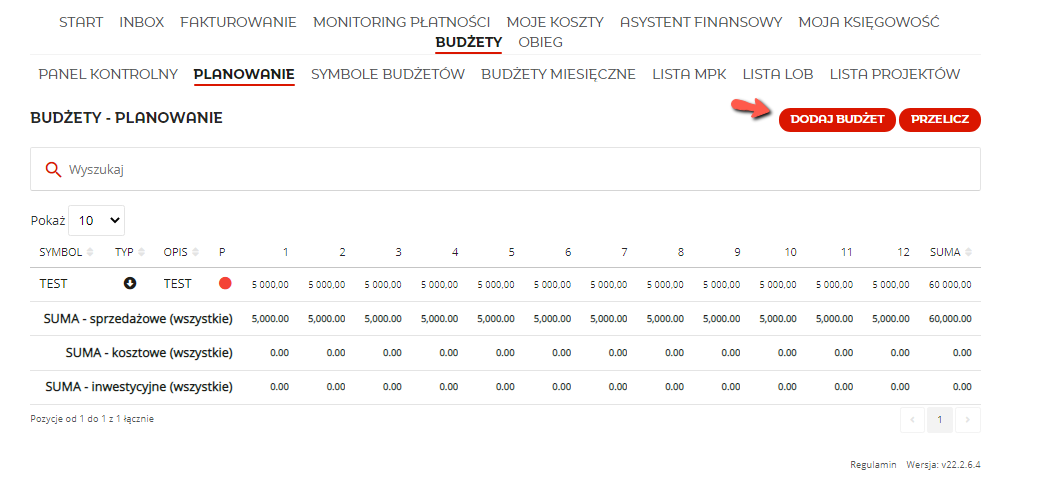The image size is (1040, 493).
Task: Sort table by SYMBOL column
Action: coord(66,252)
